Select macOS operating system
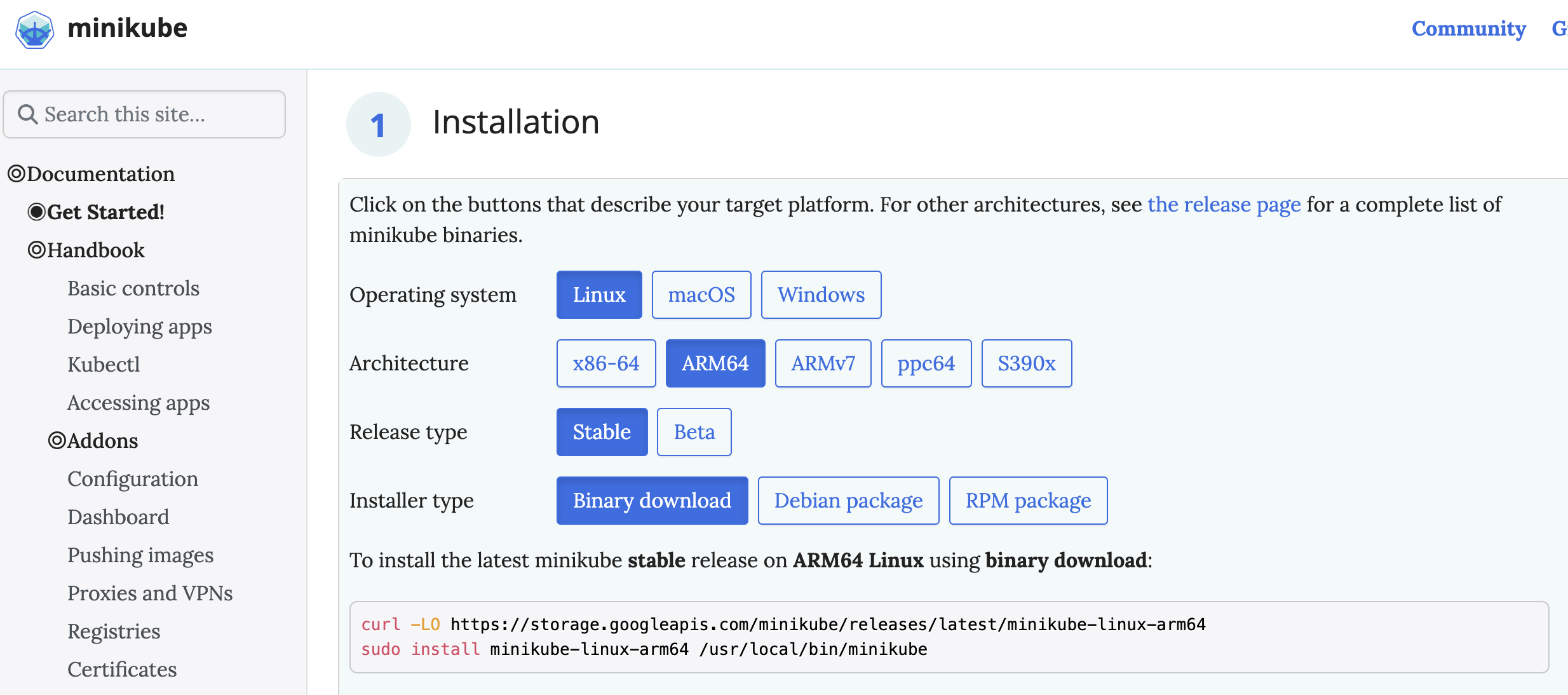The image size is (1568, 695). point(701,295)
